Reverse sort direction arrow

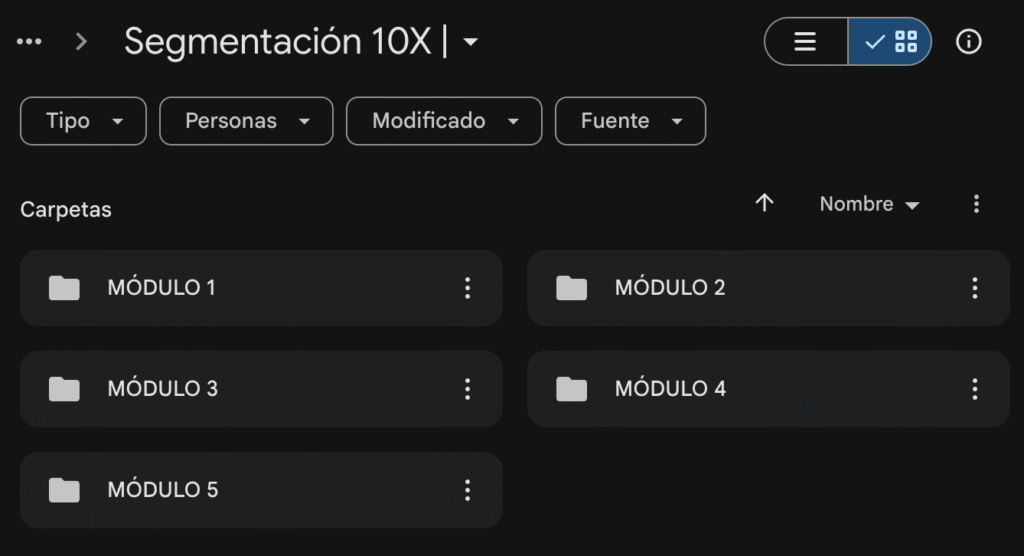tap(765, 203)
